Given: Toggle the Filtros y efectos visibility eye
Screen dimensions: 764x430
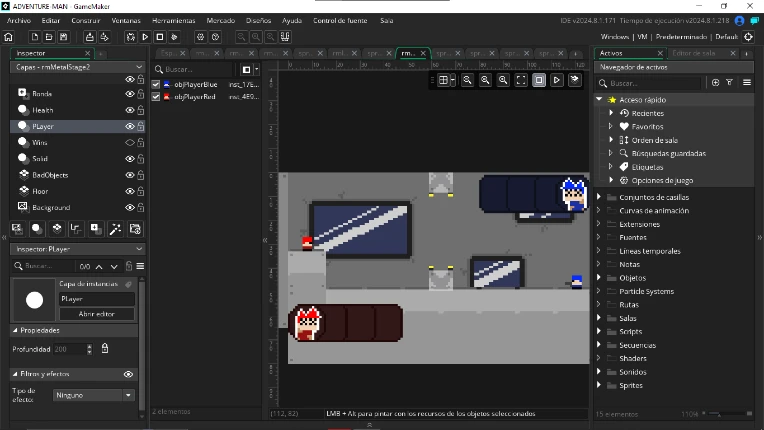Looking at the screenshot, I should click(x=128, y=374).
